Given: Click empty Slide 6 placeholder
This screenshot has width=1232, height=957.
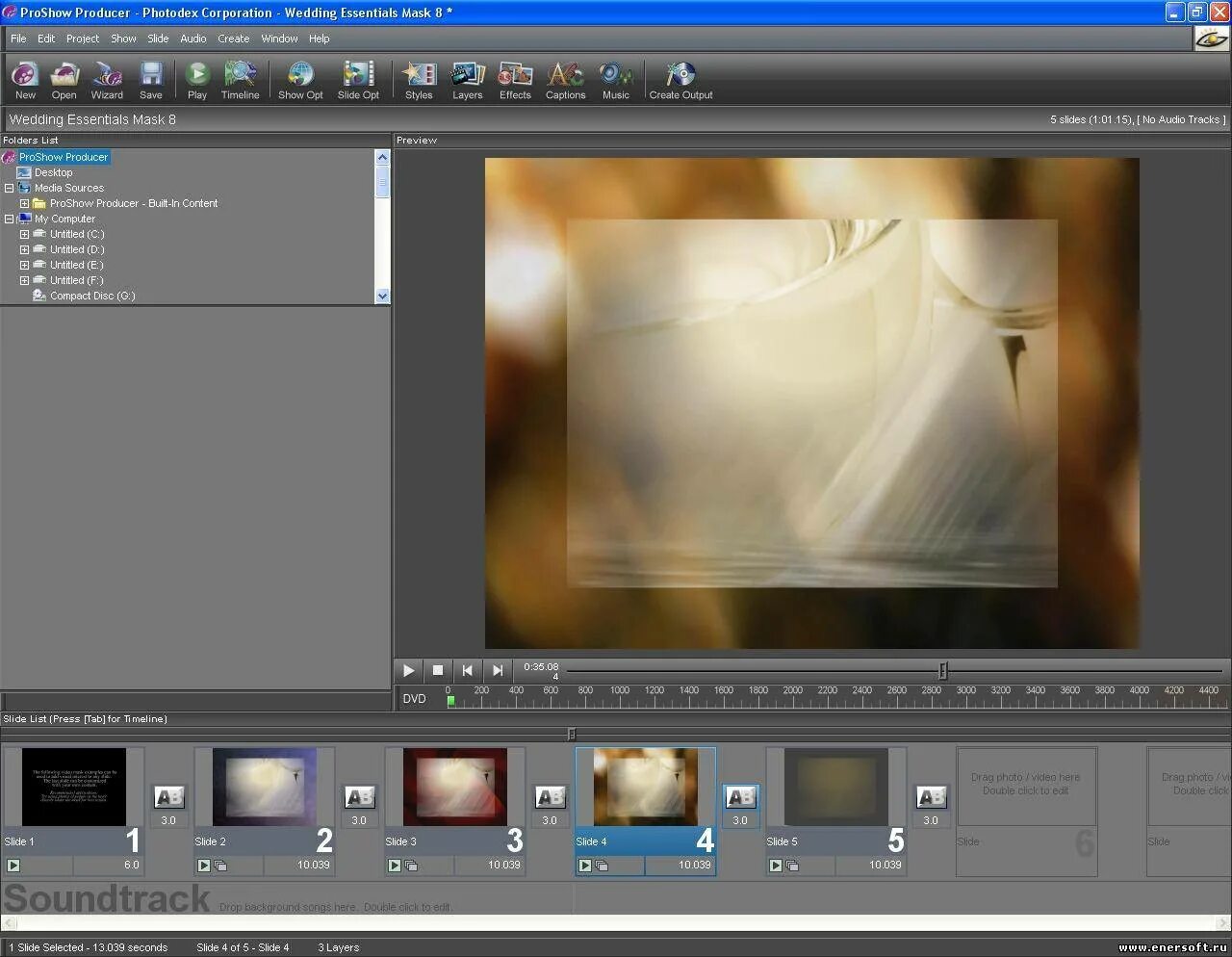Looking at the screenshot, I should [1026, 813].
